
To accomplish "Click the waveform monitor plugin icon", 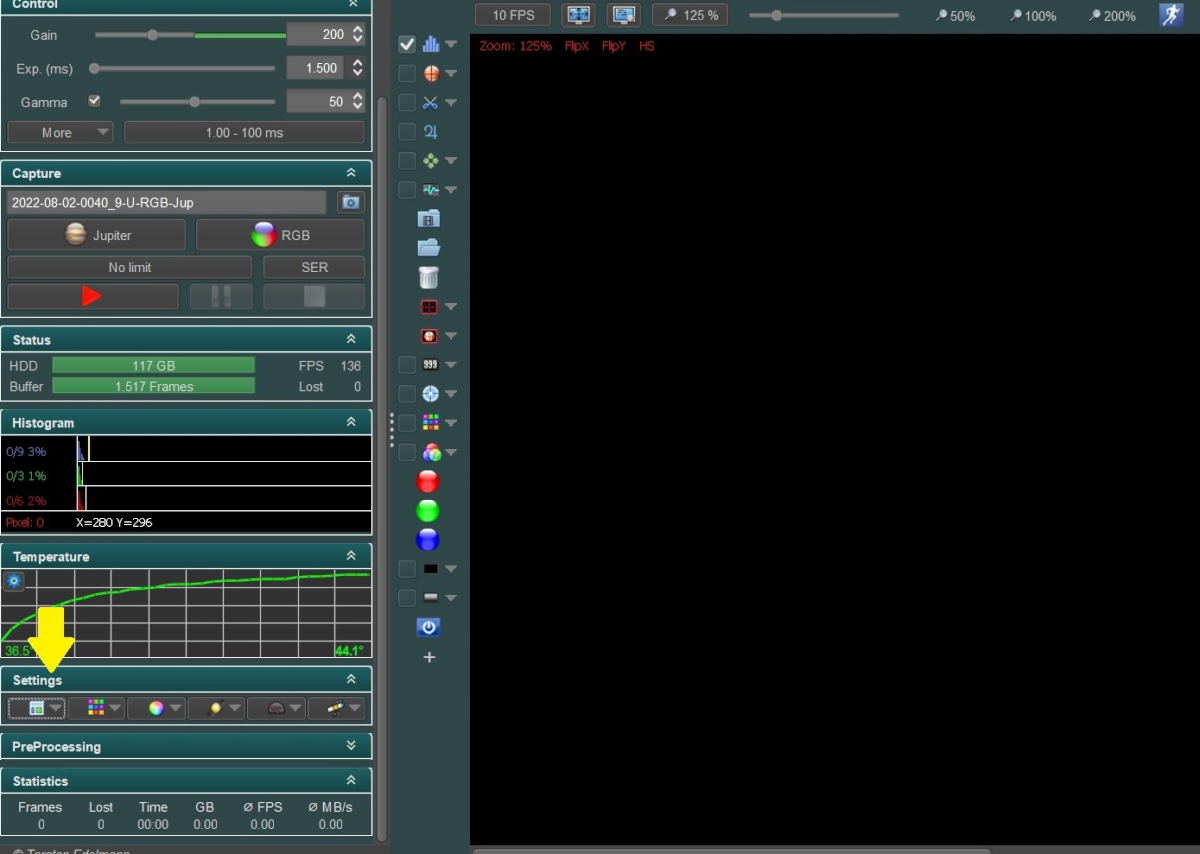I will click(x=431, y=190).
